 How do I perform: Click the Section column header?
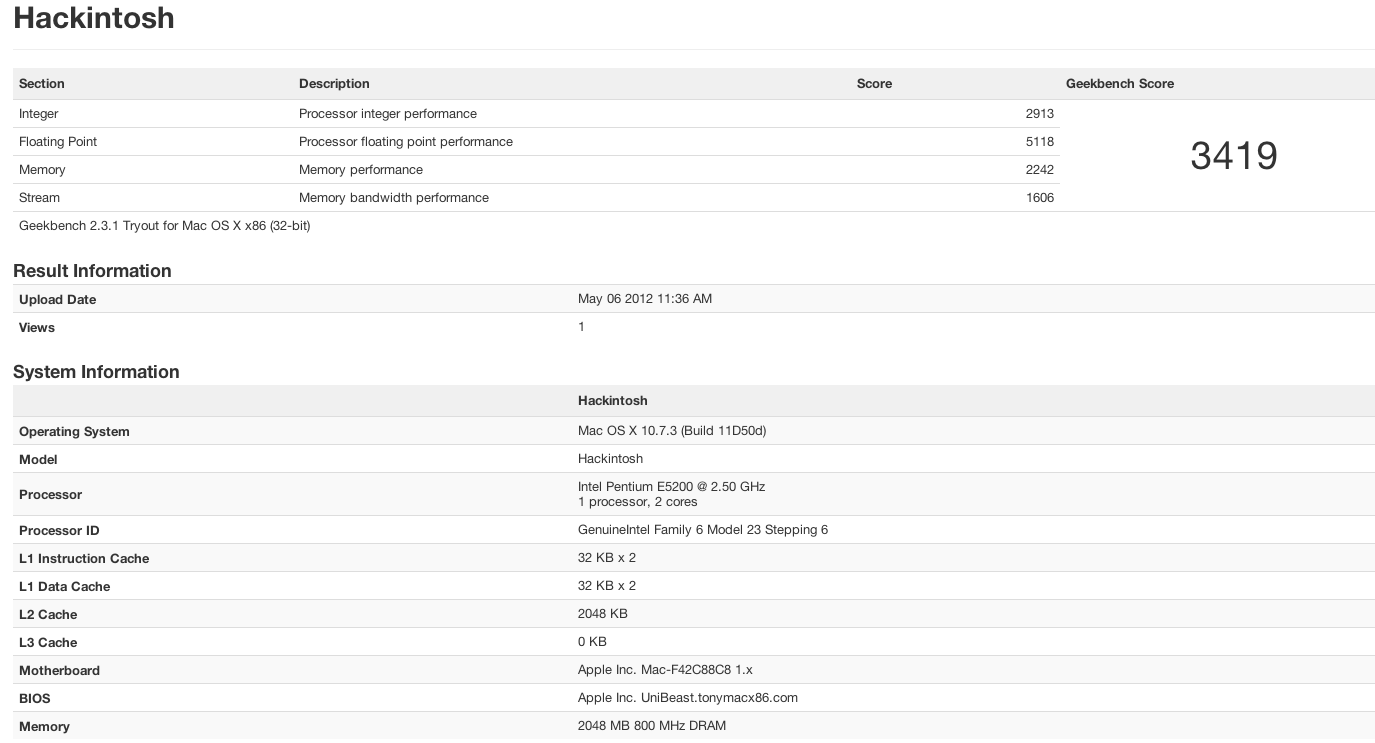point(42,84)
